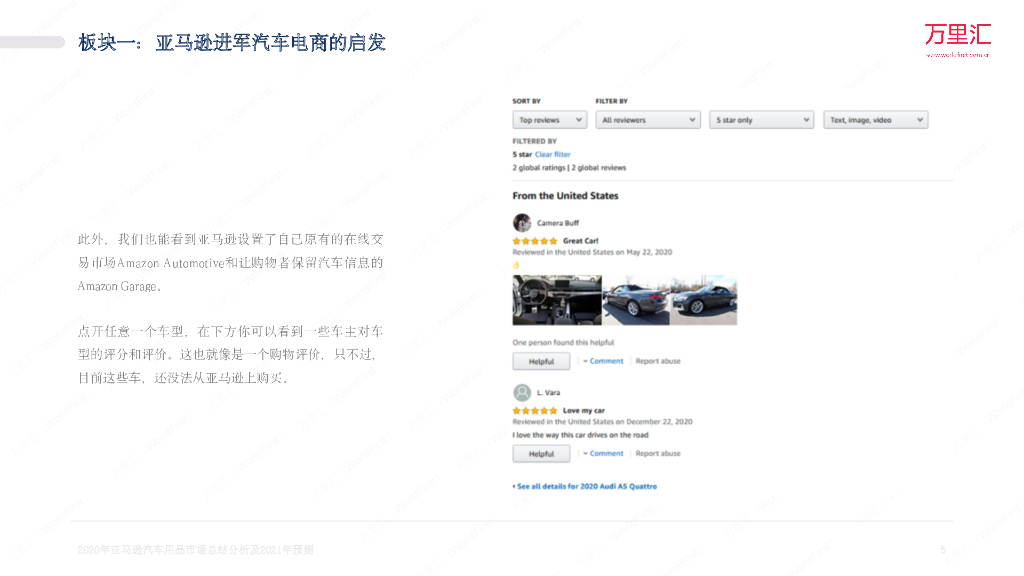Open the 'All reviewers' filter dropdown
The height and width of the screenshot is (576, 1024).
pyautogui.click(x=648, y=120)
